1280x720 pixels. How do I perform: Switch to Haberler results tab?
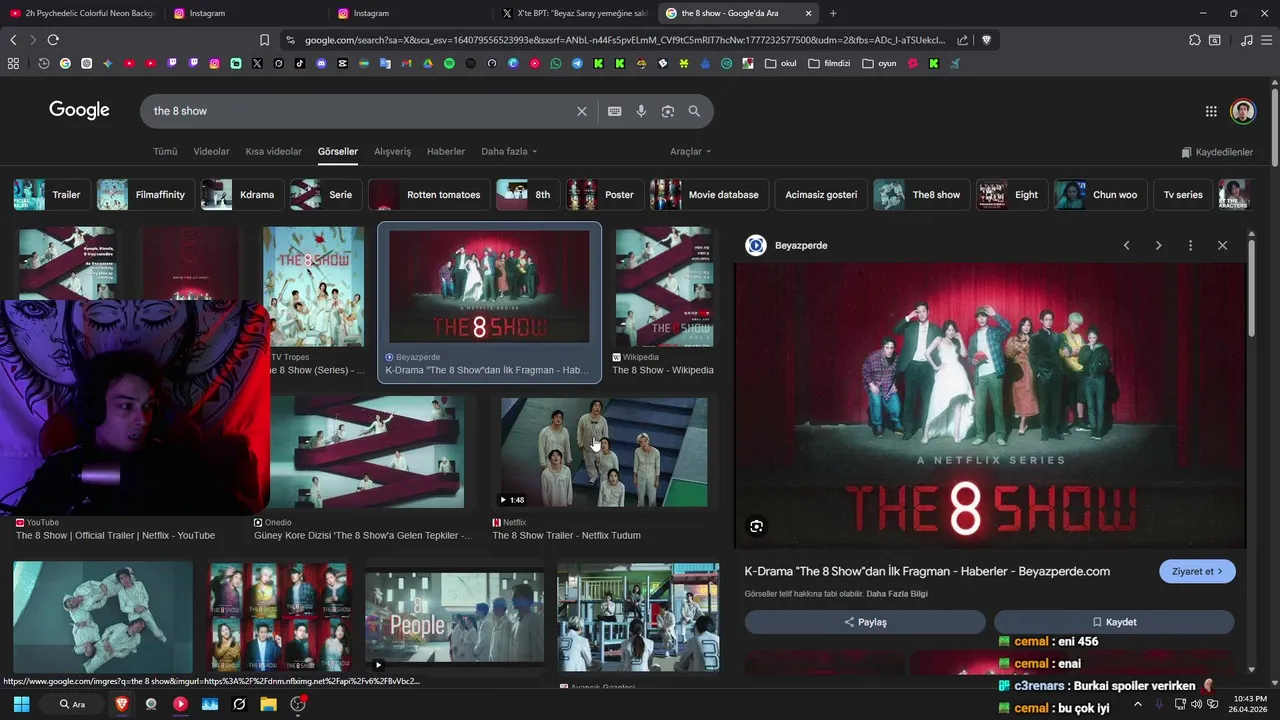coord(446,152)
